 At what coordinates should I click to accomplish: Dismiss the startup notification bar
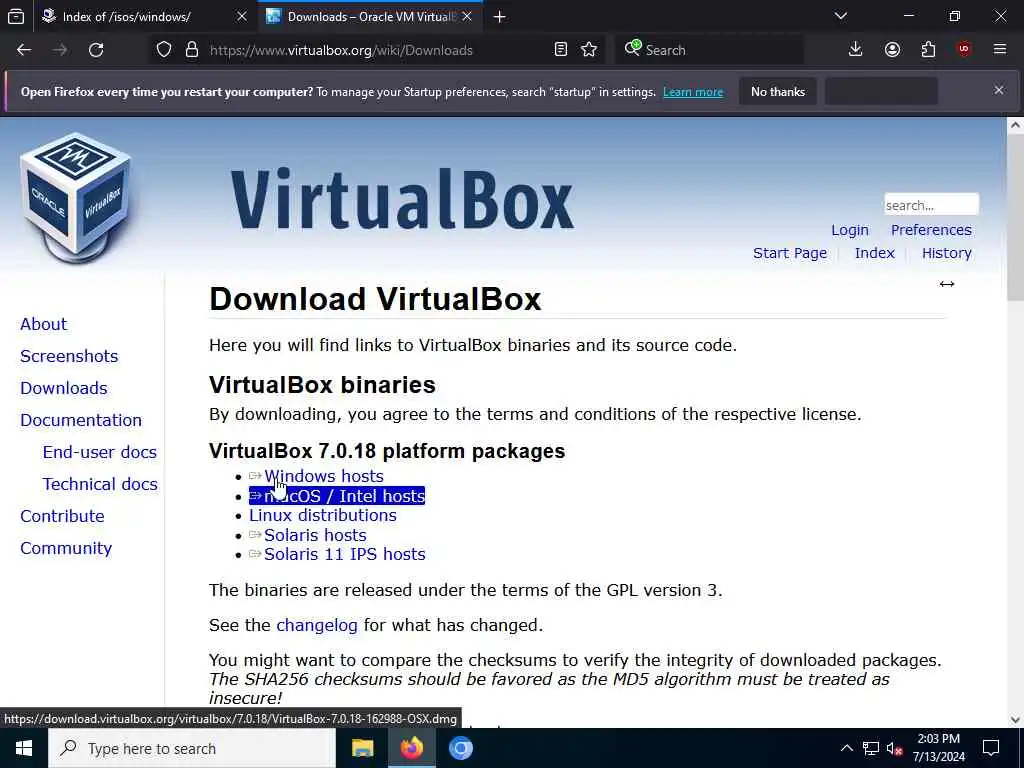pos(999,90)
